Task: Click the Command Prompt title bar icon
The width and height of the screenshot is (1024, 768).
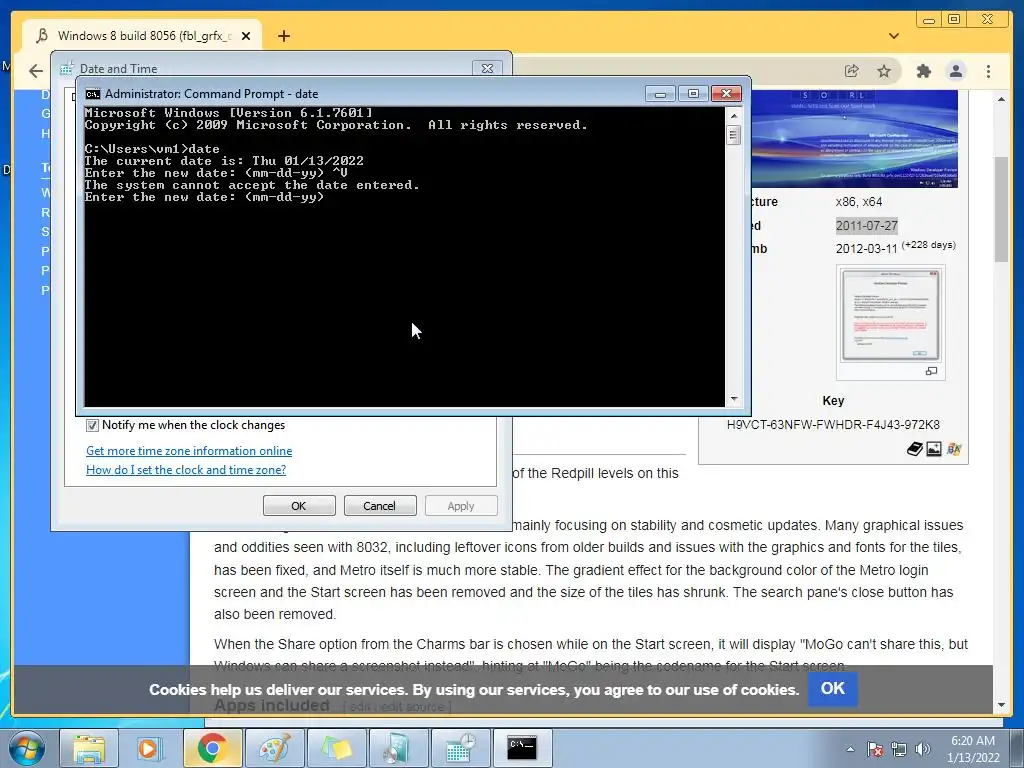Action: tap(92, 93)
